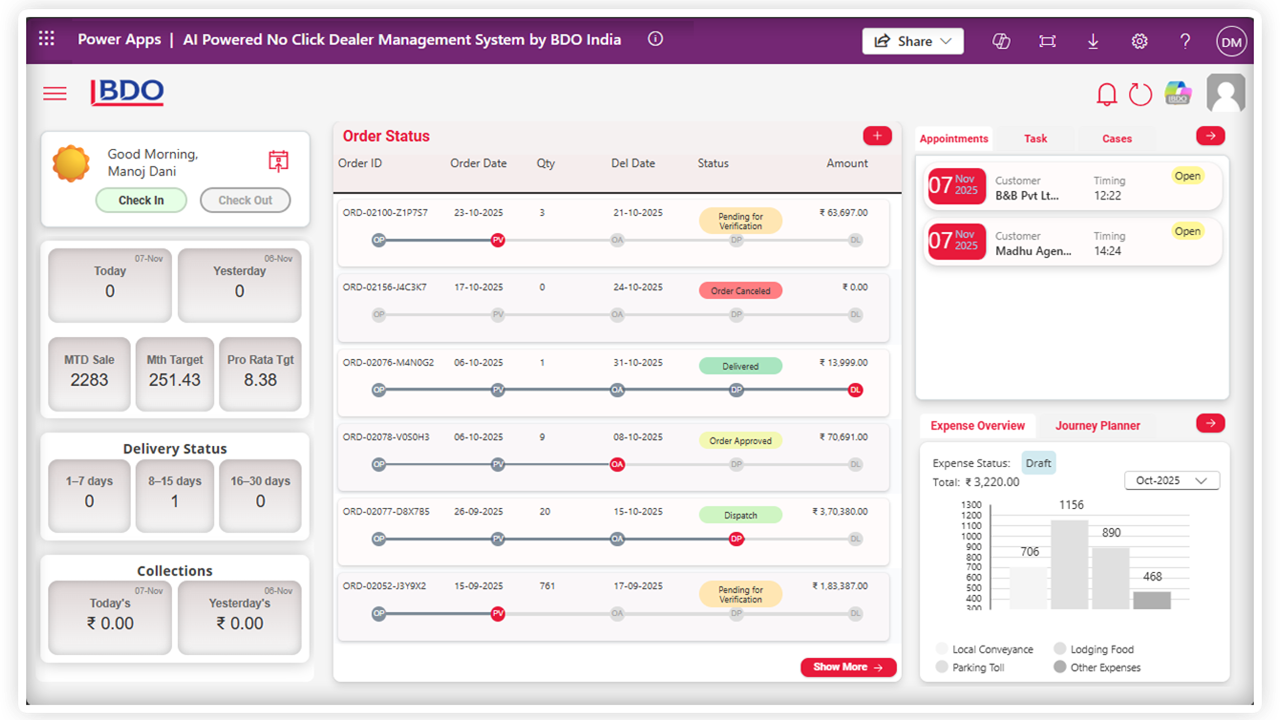
Task: Click red DP stage marker on ORD-02077-D8X7B5
Action: [x=736, y=539]
